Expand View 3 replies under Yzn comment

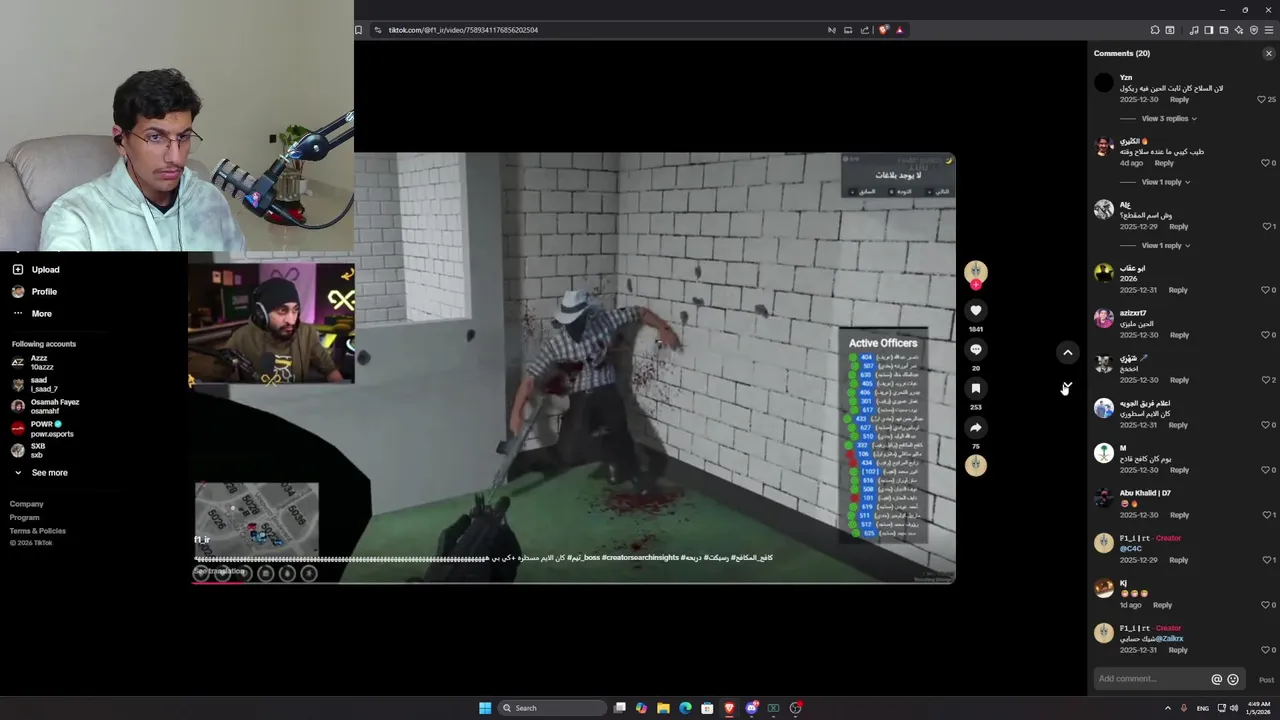[1169, 119]
